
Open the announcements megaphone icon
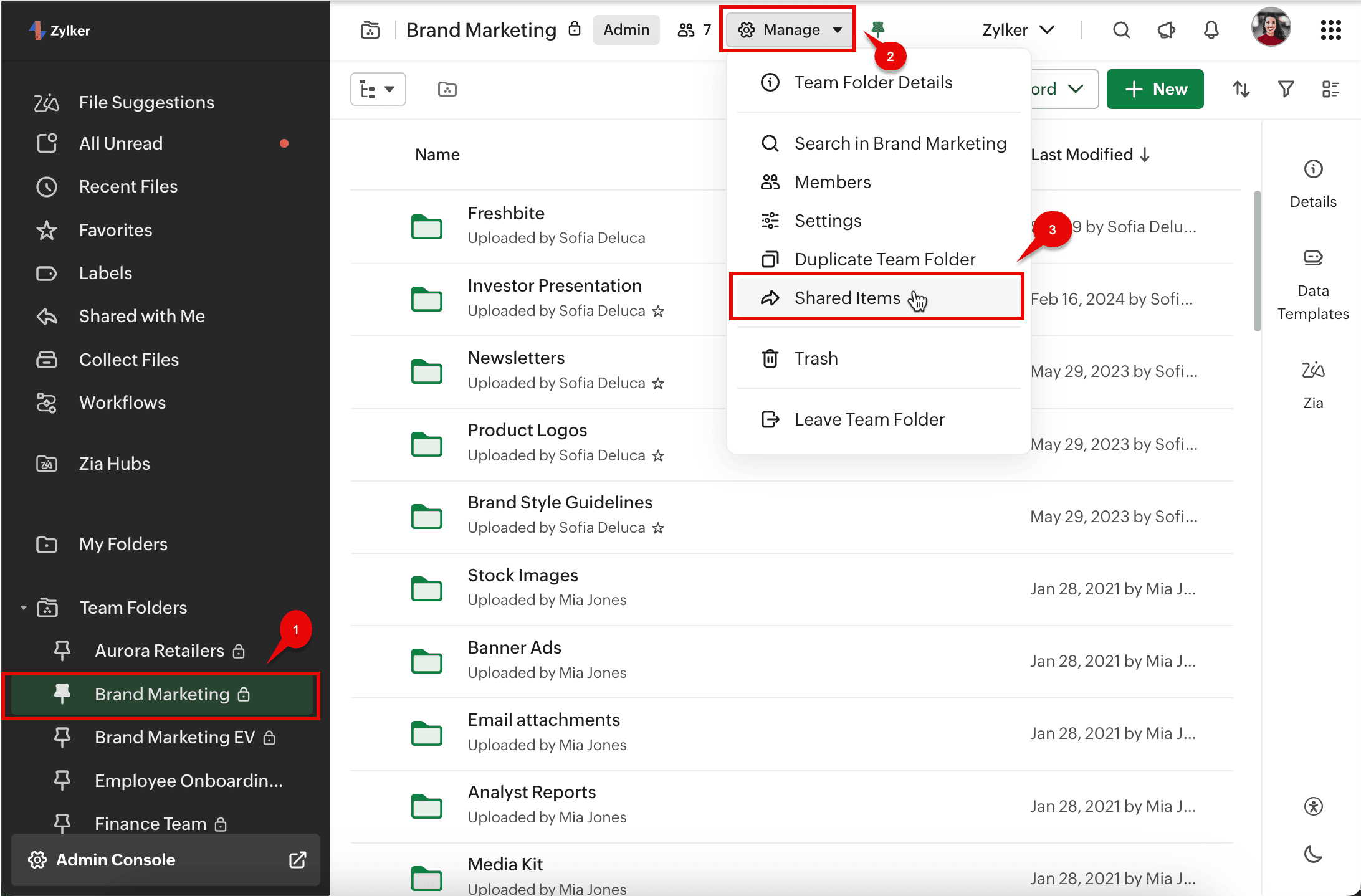(1166, 30)
